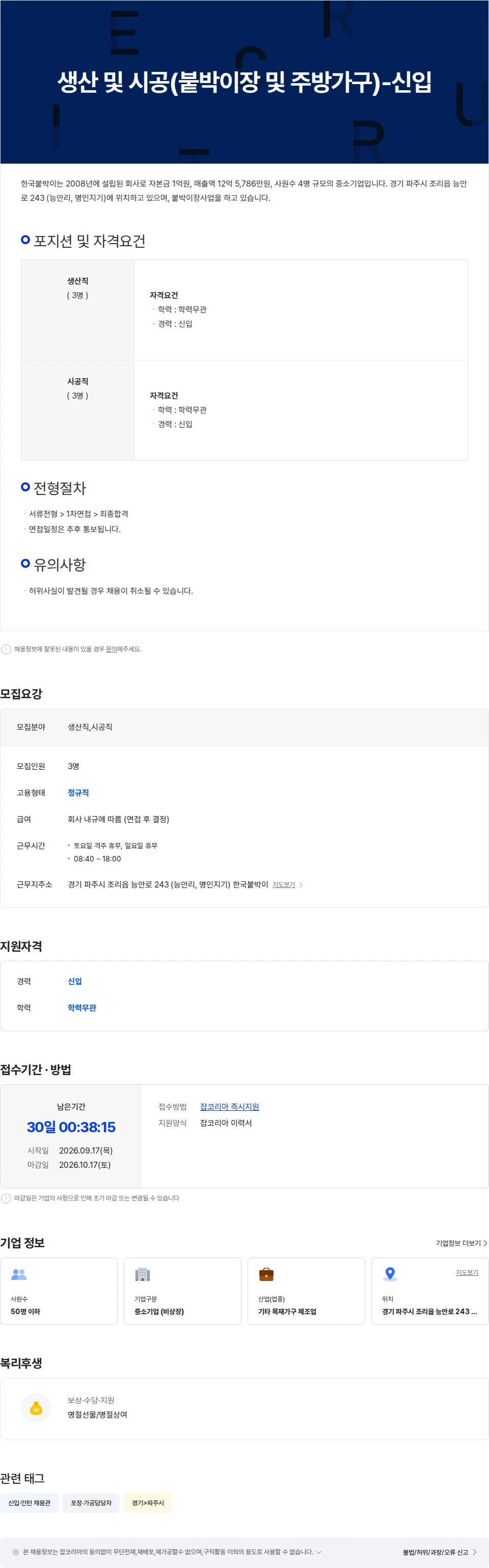
Task: Click the 생산직 position cell
Action: tap(78, 310)
